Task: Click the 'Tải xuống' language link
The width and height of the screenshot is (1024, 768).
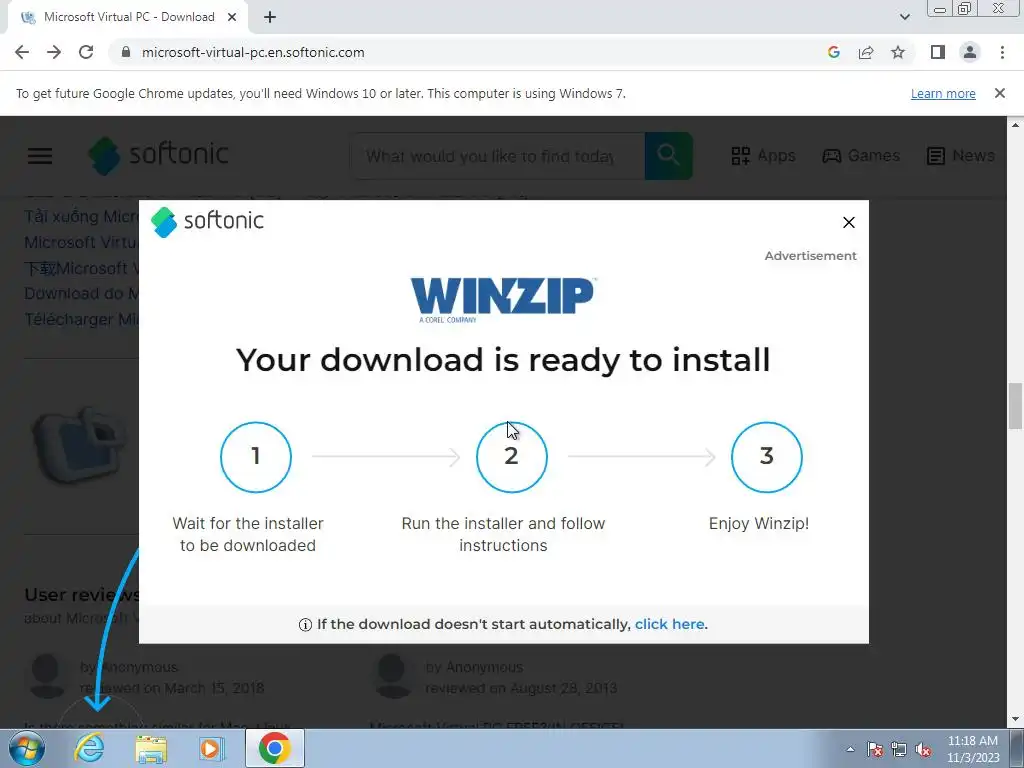Action: (x=81, y=216)
